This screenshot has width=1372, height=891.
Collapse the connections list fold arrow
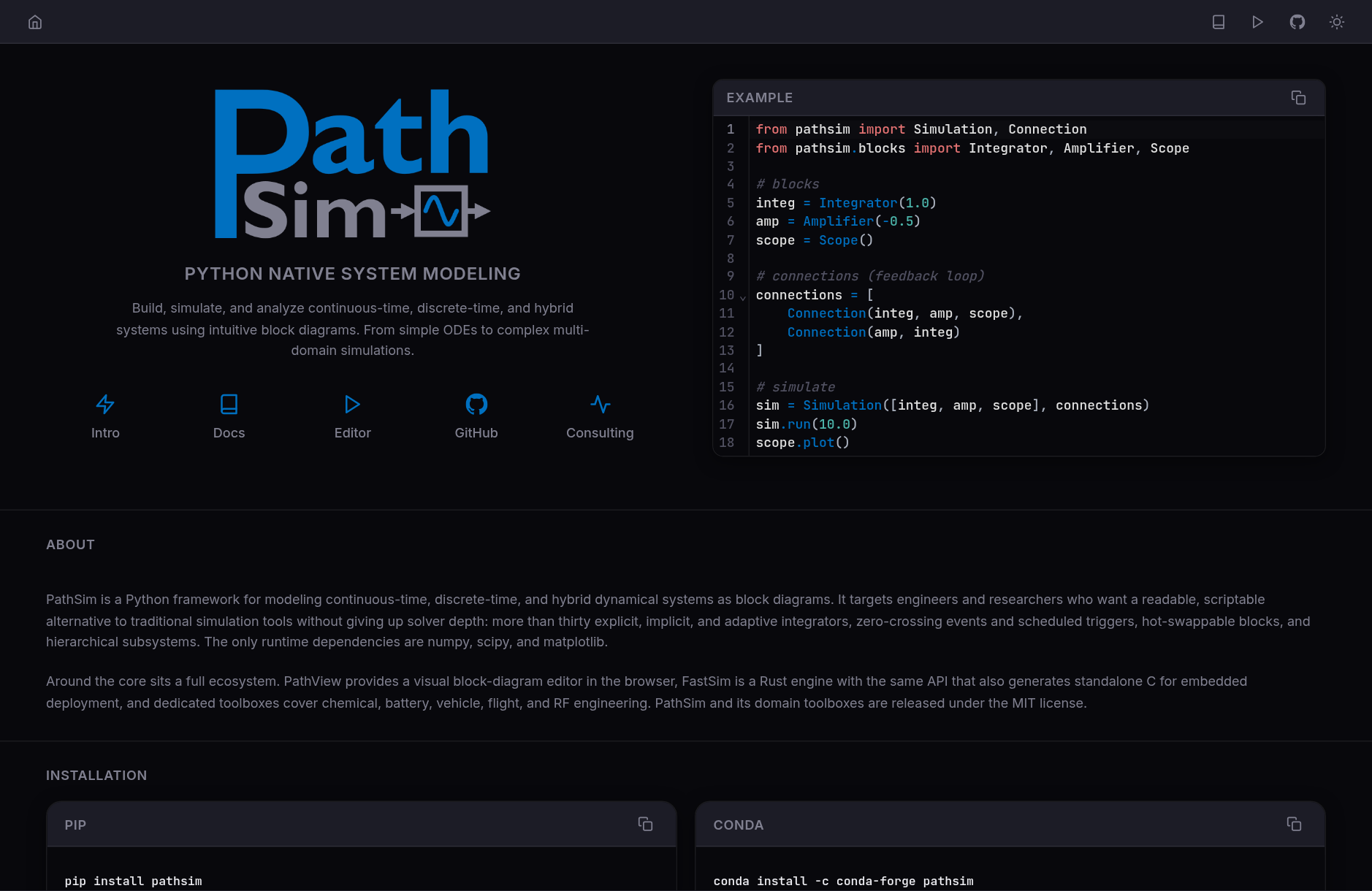click(743, 297)
